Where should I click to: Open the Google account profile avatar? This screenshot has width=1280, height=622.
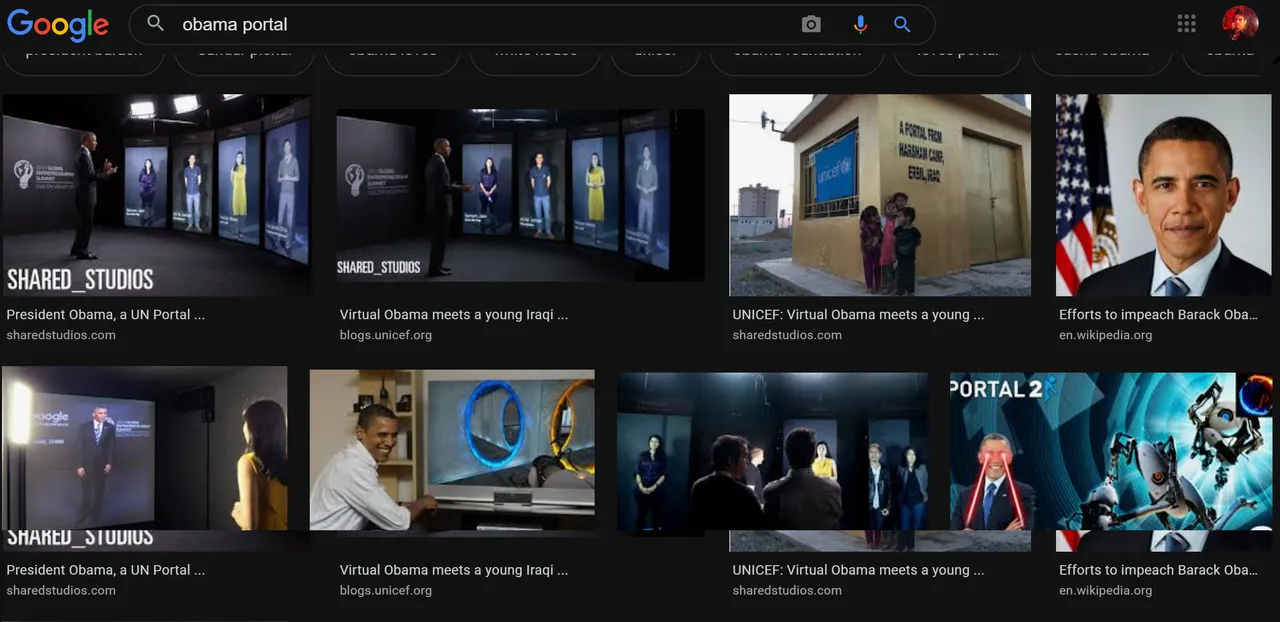(x=1240, y=23)
